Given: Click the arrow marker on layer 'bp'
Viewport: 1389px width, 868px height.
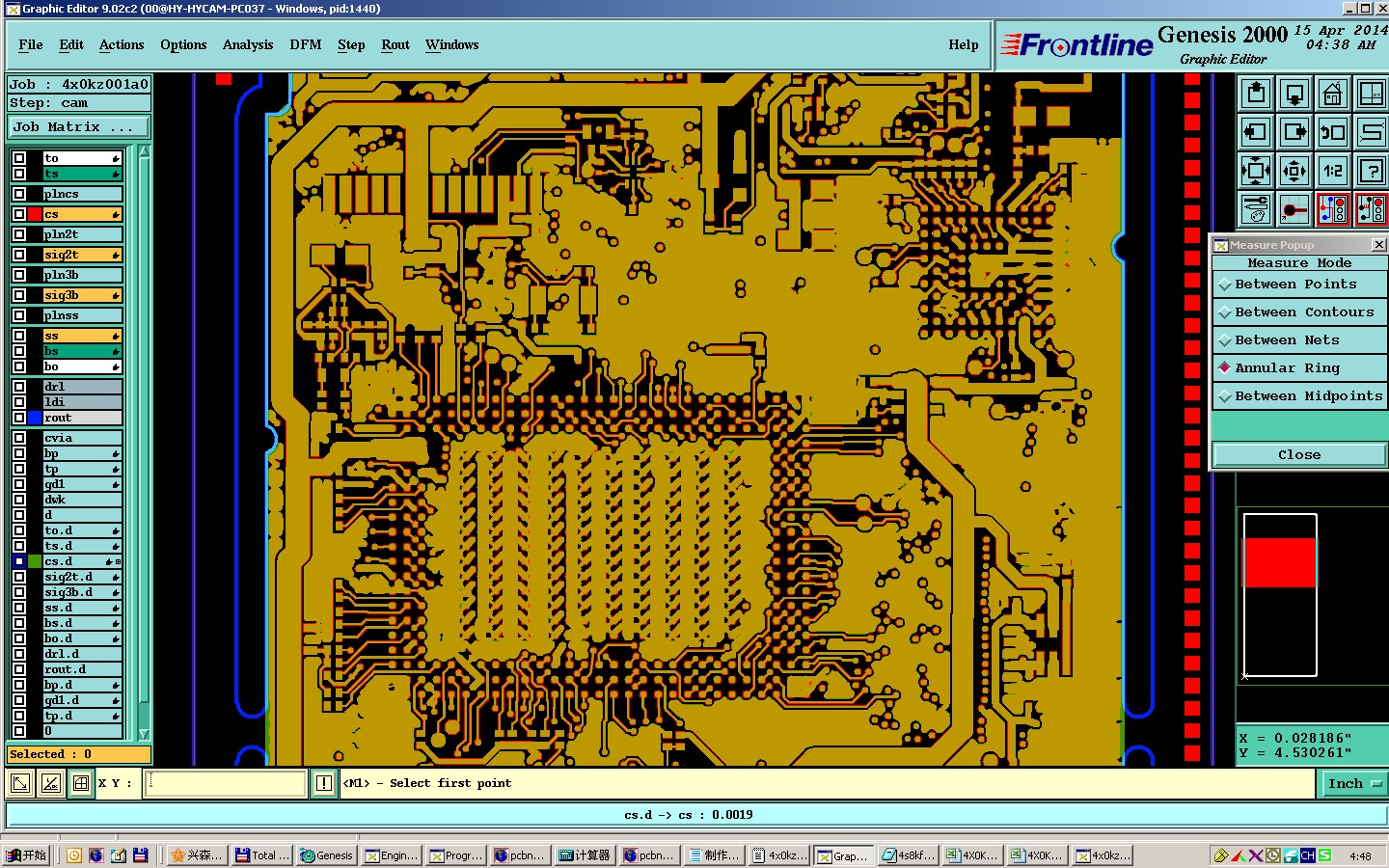Looking at the screenshot, I should 116,453.
